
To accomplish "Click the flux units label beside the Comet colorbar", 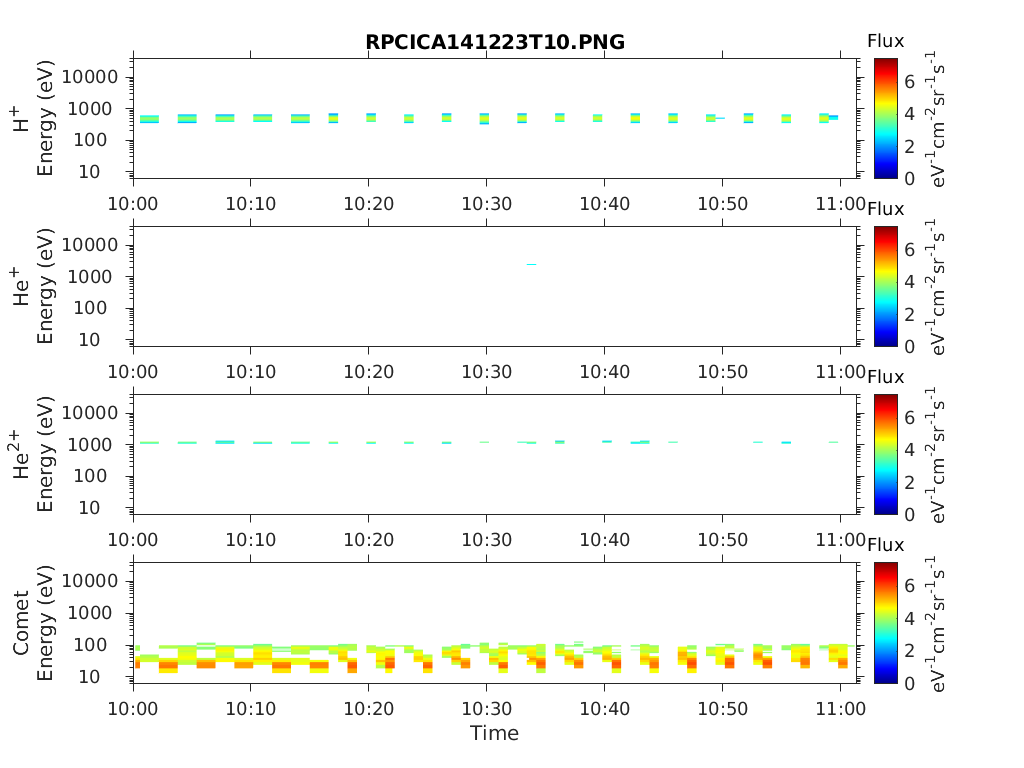I will [x=940, y=622].
